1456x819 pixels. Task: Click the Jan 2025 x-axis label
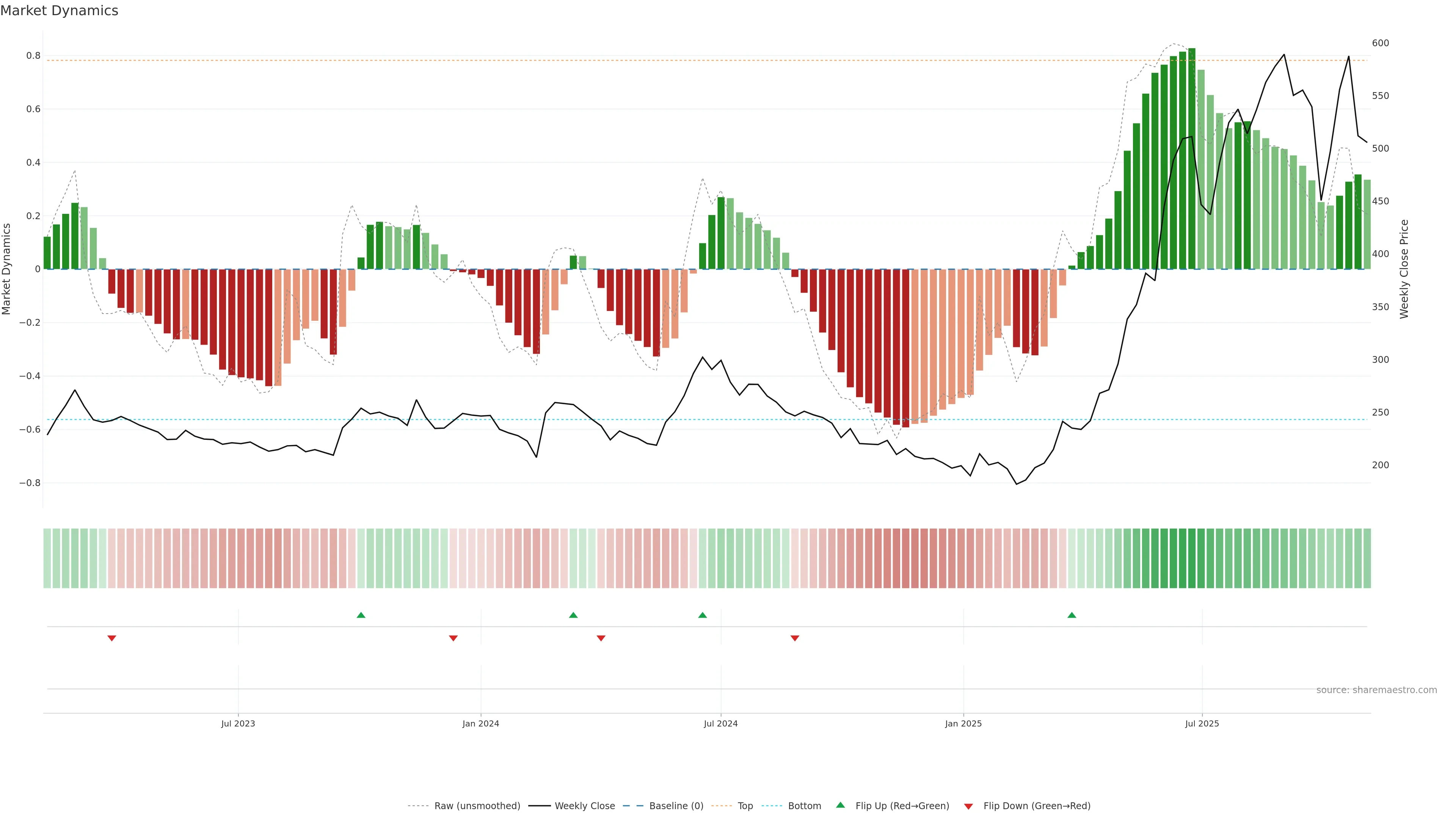963,723
